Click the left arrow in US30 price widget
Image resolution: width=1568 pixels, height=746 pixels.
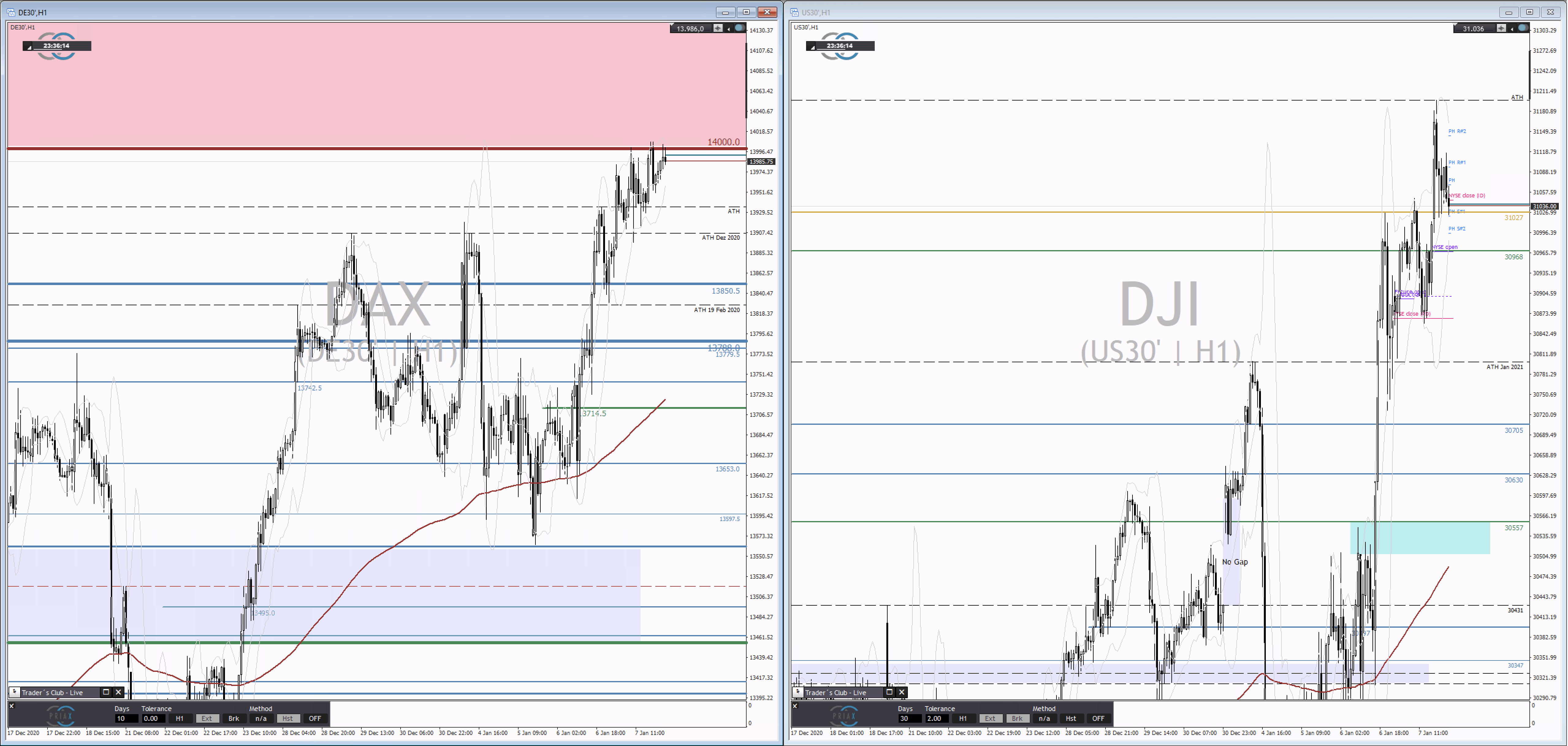(1512, 29)
